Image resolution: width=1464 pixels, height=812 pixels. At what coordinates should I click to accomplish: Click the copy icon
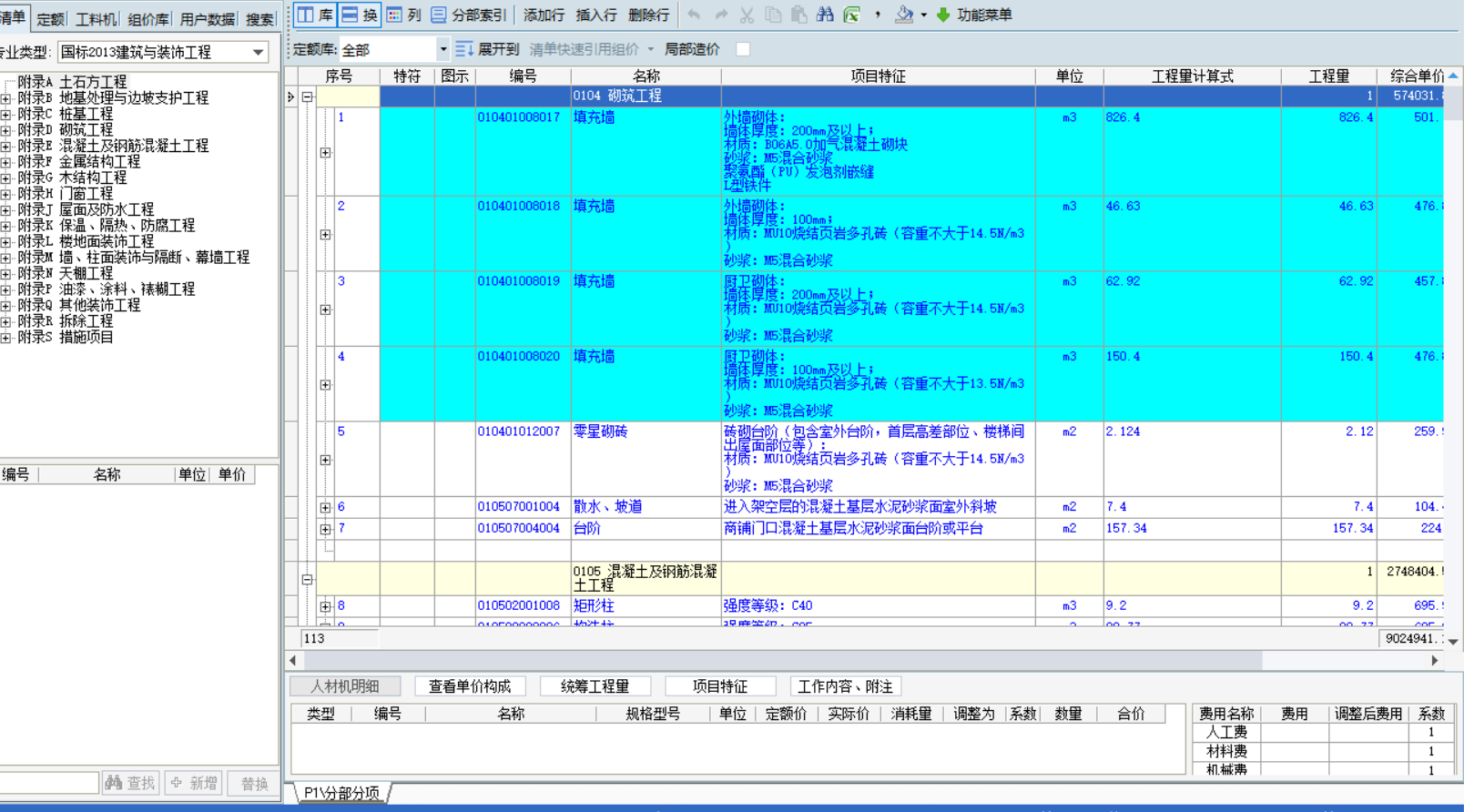pyautogui.click(x=773, y=15)
